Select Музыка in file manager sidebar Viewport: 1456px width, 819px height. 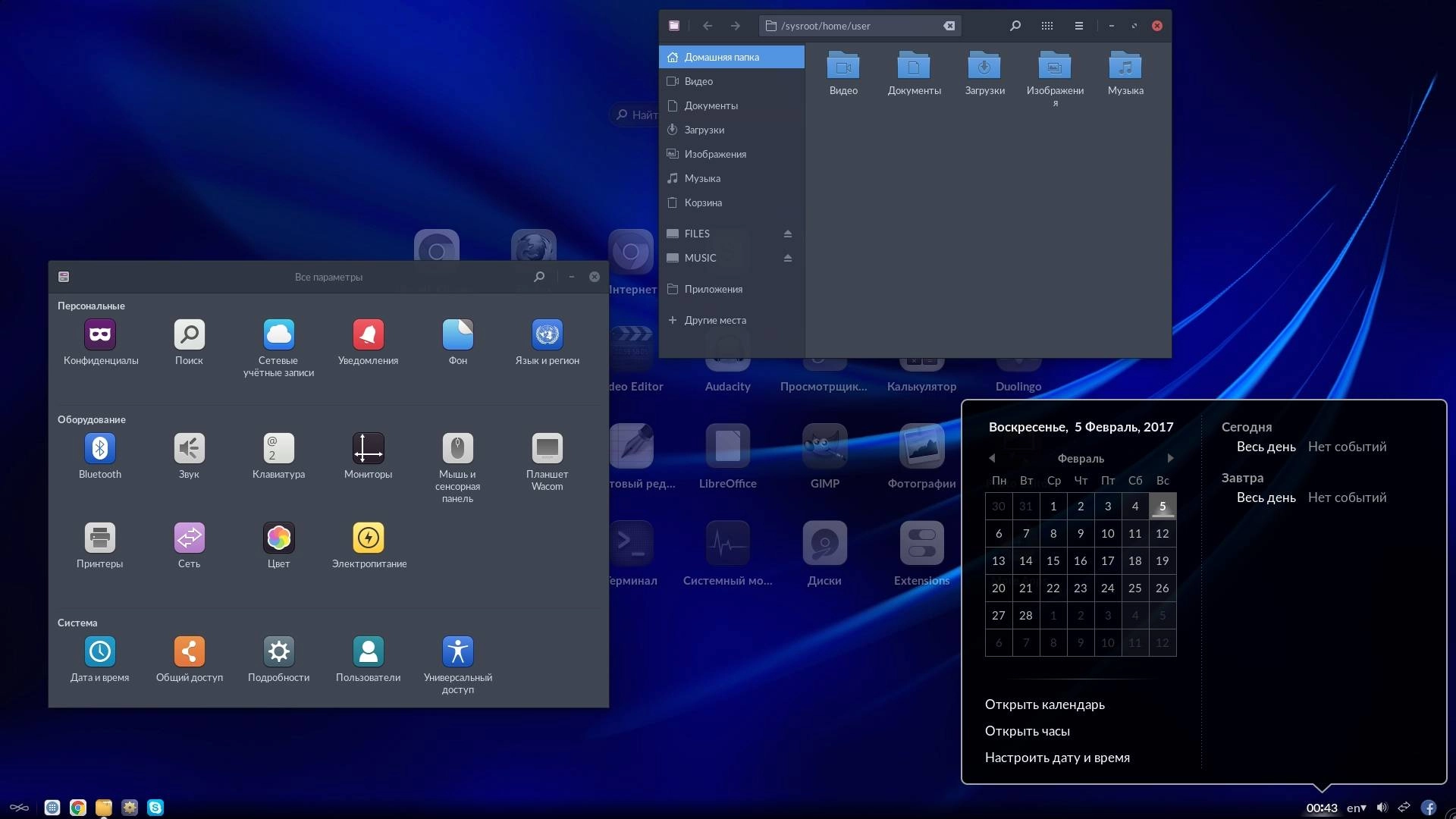pyautogui.click(x=732, y=178)
